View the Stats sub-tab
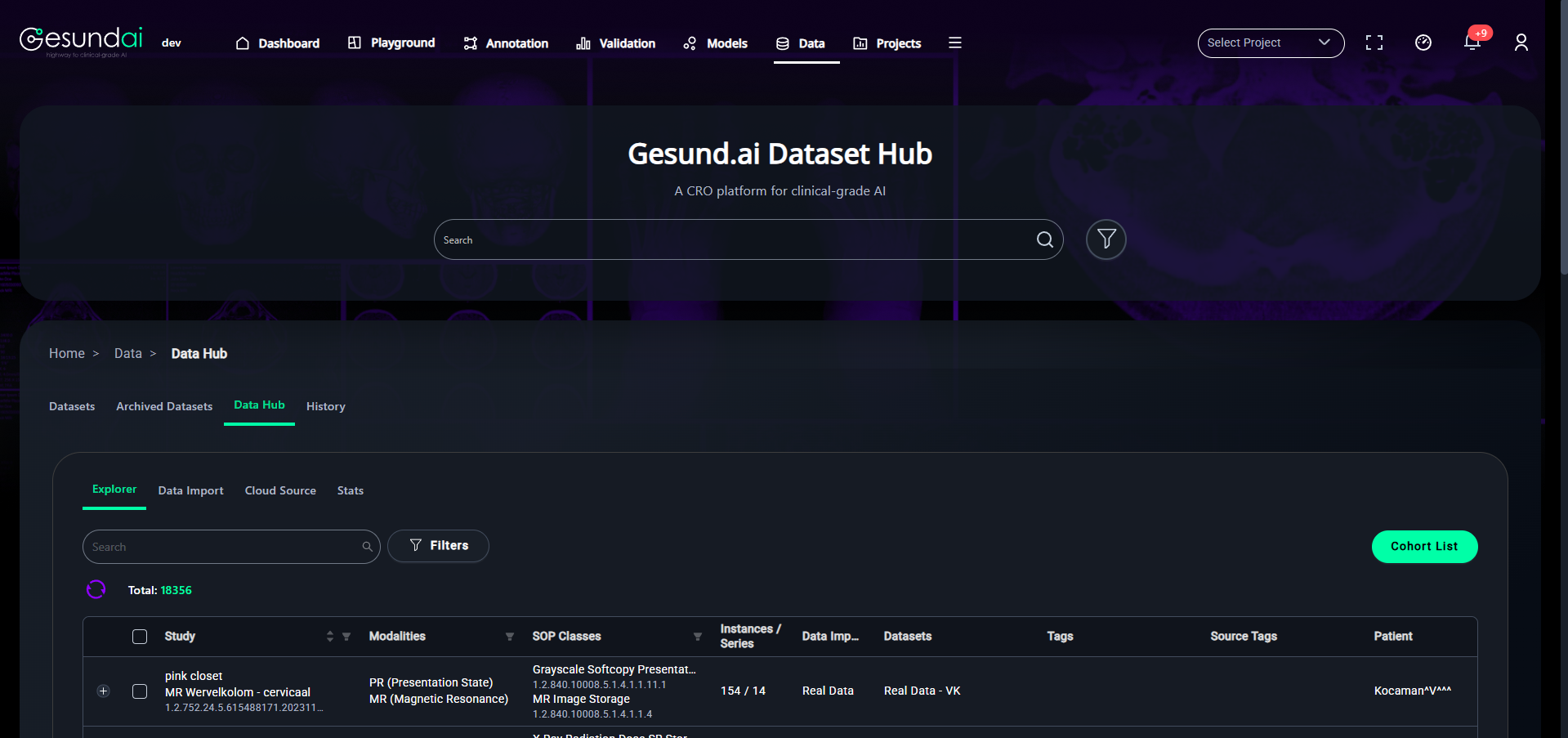The image size is (1568, 738). click(351, 490)
